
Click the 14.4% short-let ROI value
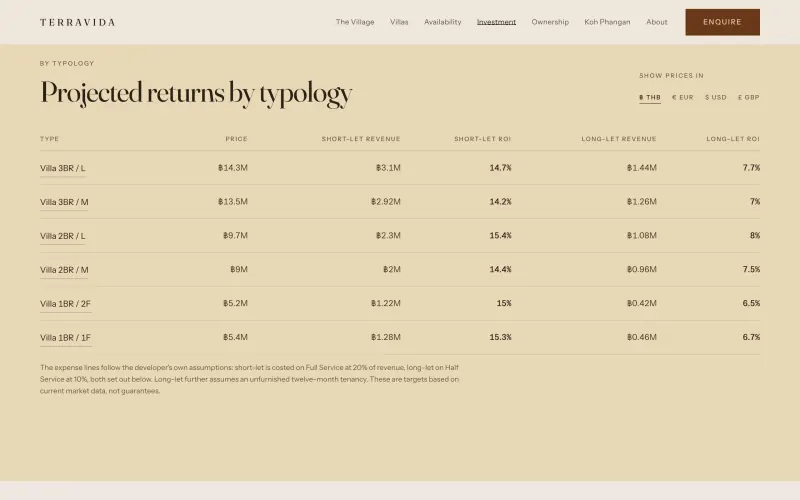coord(501,269)
